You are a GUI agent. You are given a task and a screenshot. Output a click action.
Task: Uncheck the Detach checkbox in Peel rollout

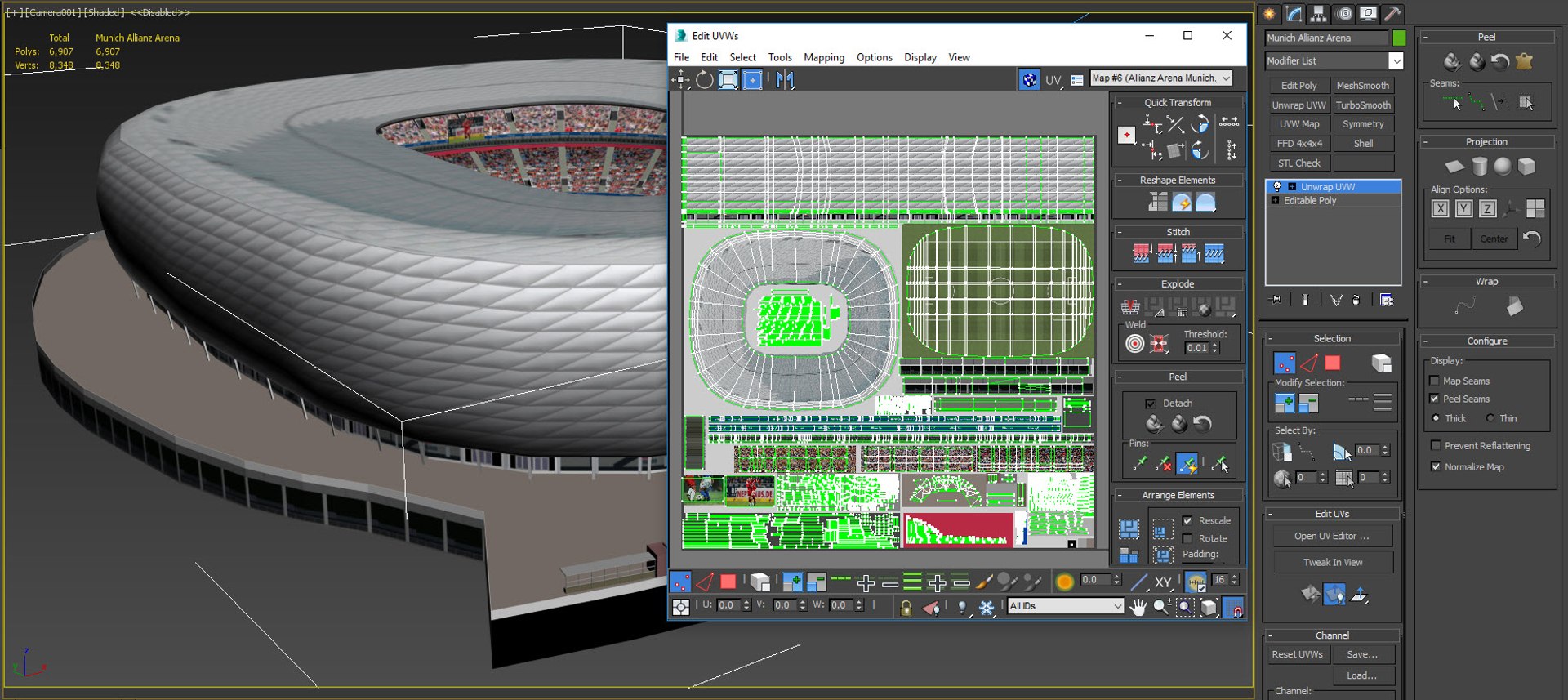pos(1150,404)
